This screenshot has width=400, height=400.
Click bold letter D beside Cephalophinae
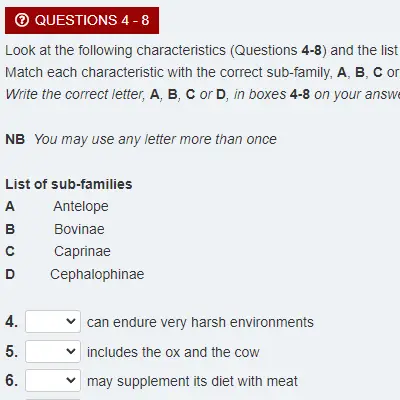pyautogui.click(x=10, y=274)
